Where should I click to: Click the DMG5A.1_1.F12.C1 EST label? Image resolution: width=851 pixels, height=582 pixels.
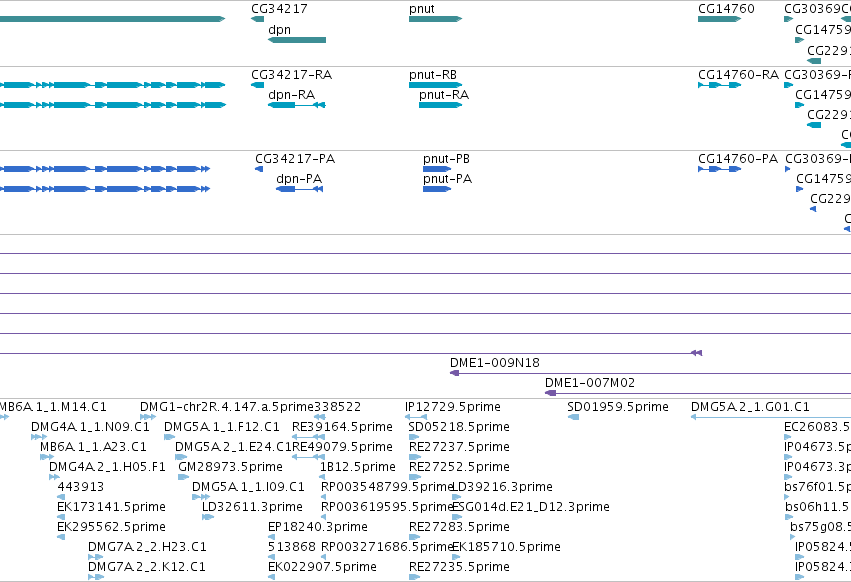tap(221, 427)
